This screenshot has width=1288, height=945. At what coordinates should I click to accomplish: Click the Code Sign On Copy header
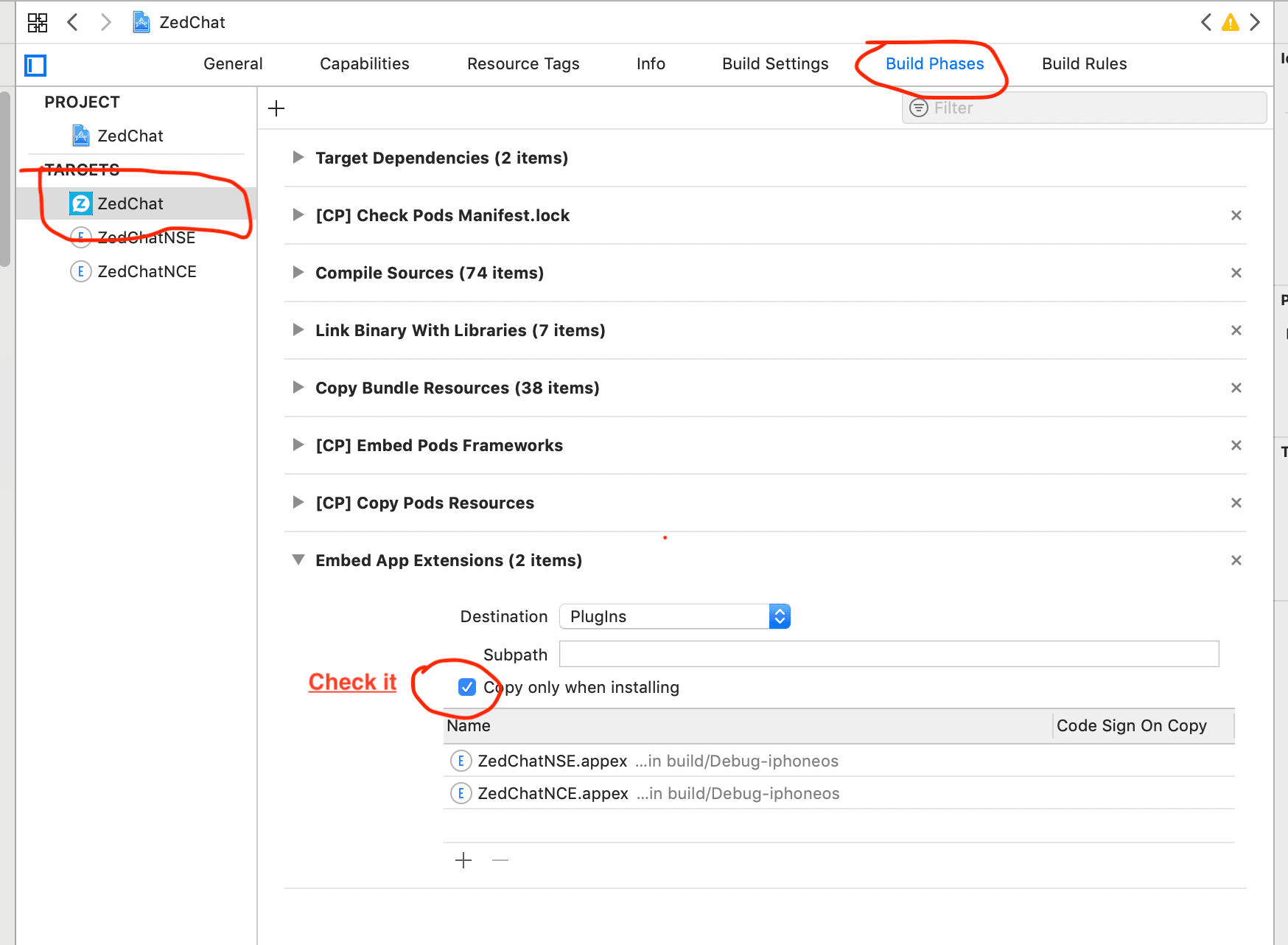tap(1144, 726)
